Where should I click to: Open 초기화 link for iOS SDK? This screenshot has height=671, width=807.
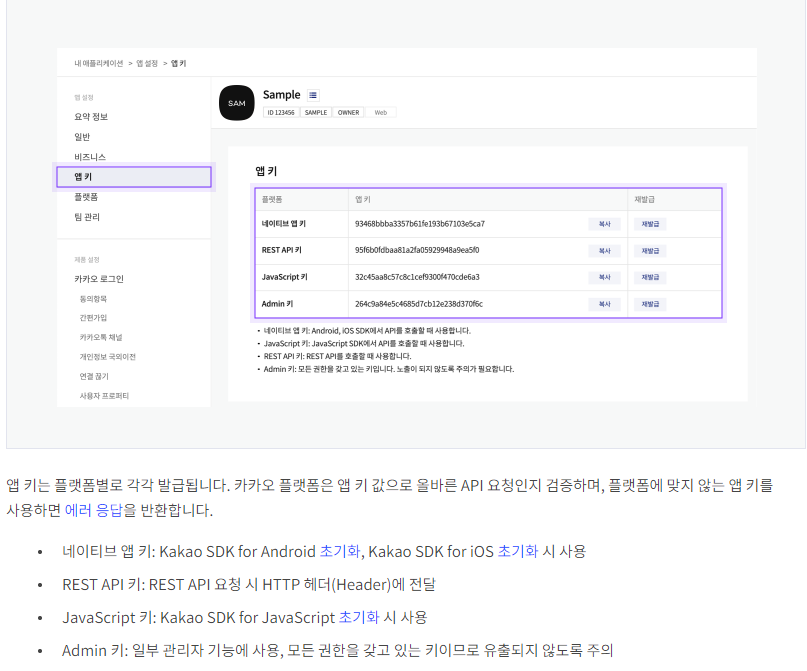click(518, 551)
